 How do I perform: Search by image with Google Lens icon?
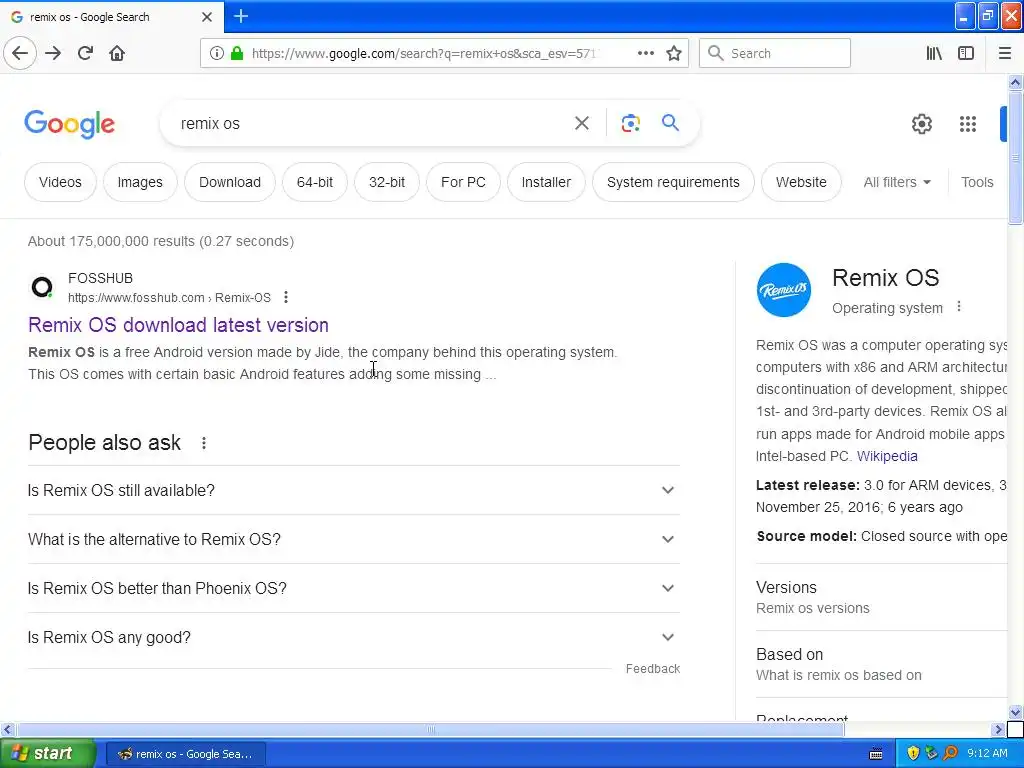point(630,123)
